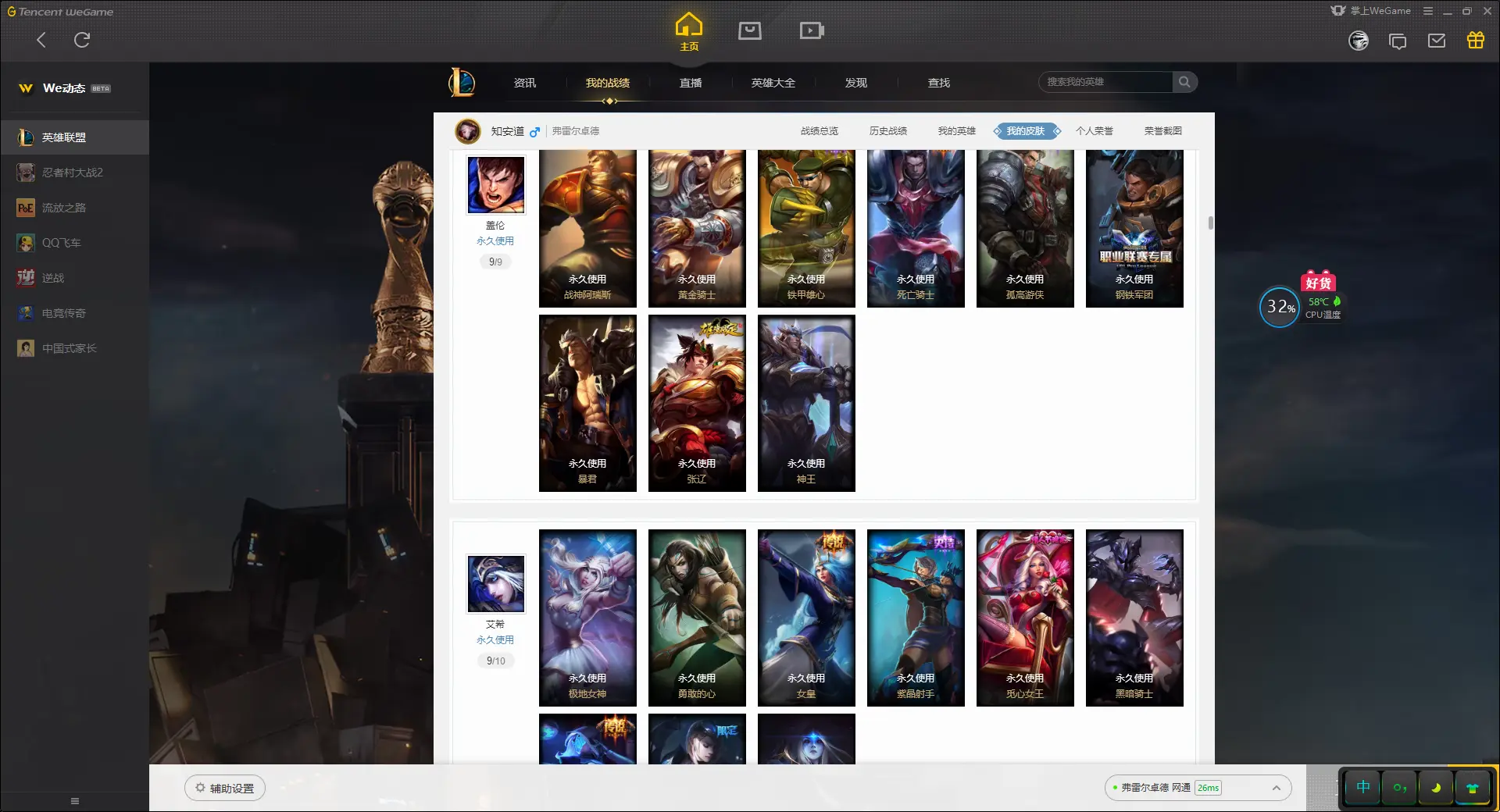Open the 铁甲雄心 skin card

pyautogui.click(x=806, y=229)
